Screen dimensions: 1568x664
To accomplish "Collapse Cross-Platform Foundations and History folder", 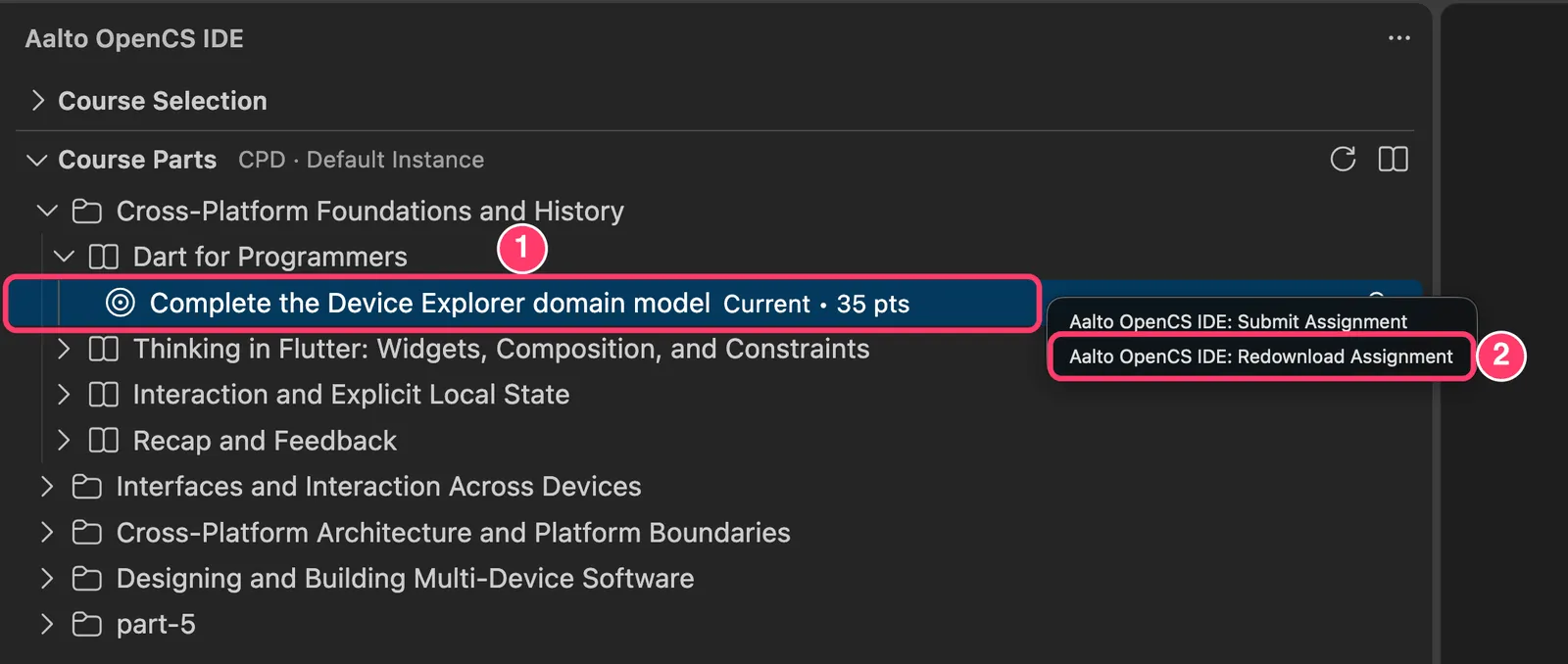I will click(47, 211).
